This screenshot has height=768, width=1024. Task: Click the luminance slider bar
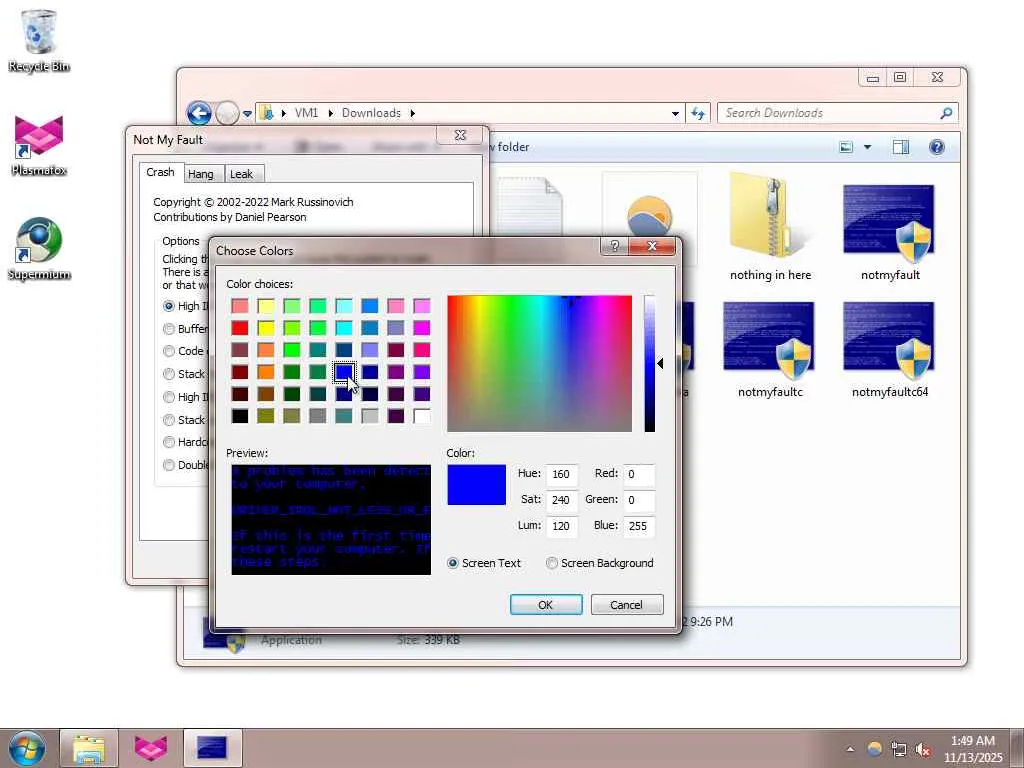650,363
